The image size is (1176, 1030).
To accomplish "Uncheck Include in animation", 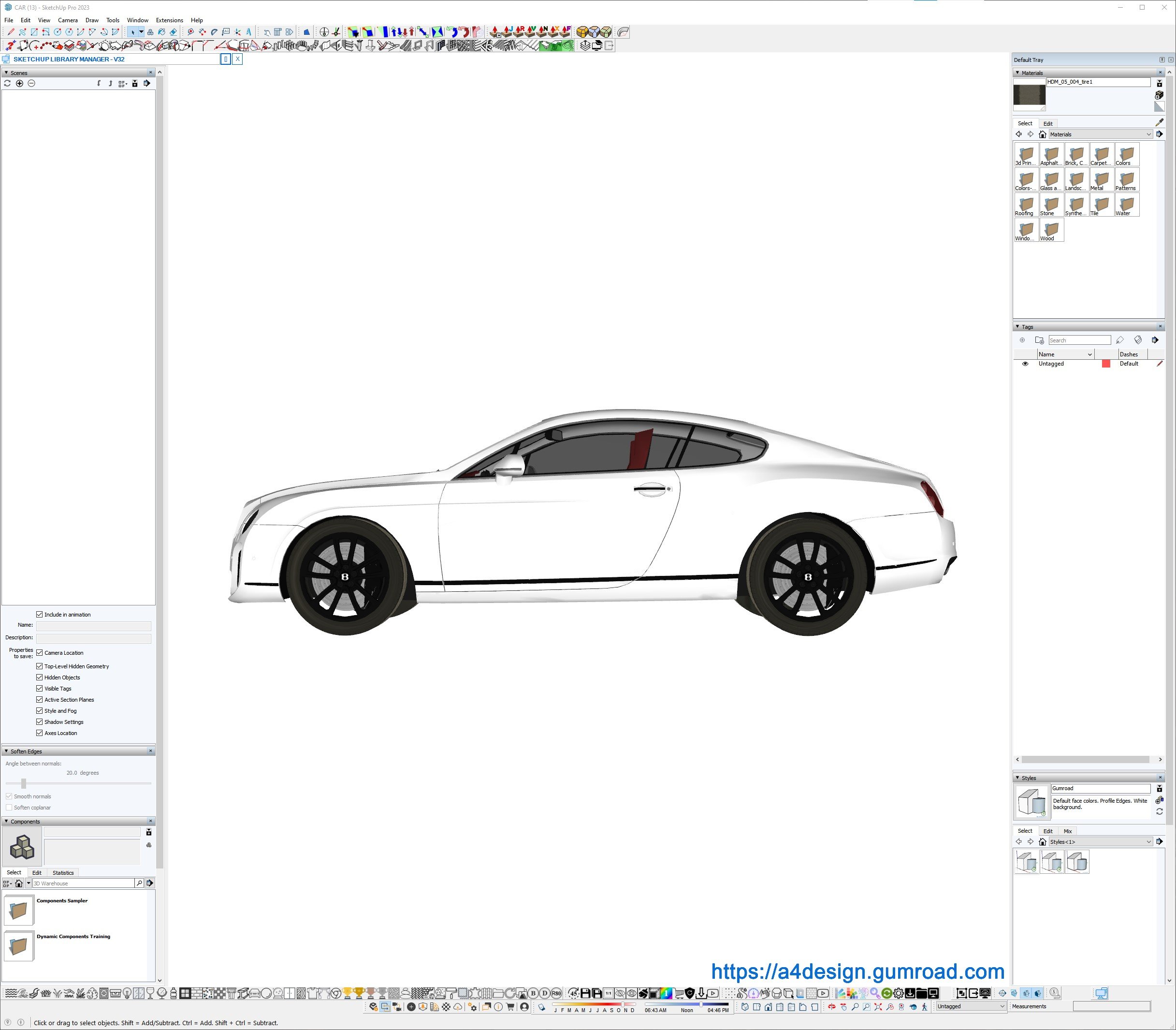I will tap(40, 615).
